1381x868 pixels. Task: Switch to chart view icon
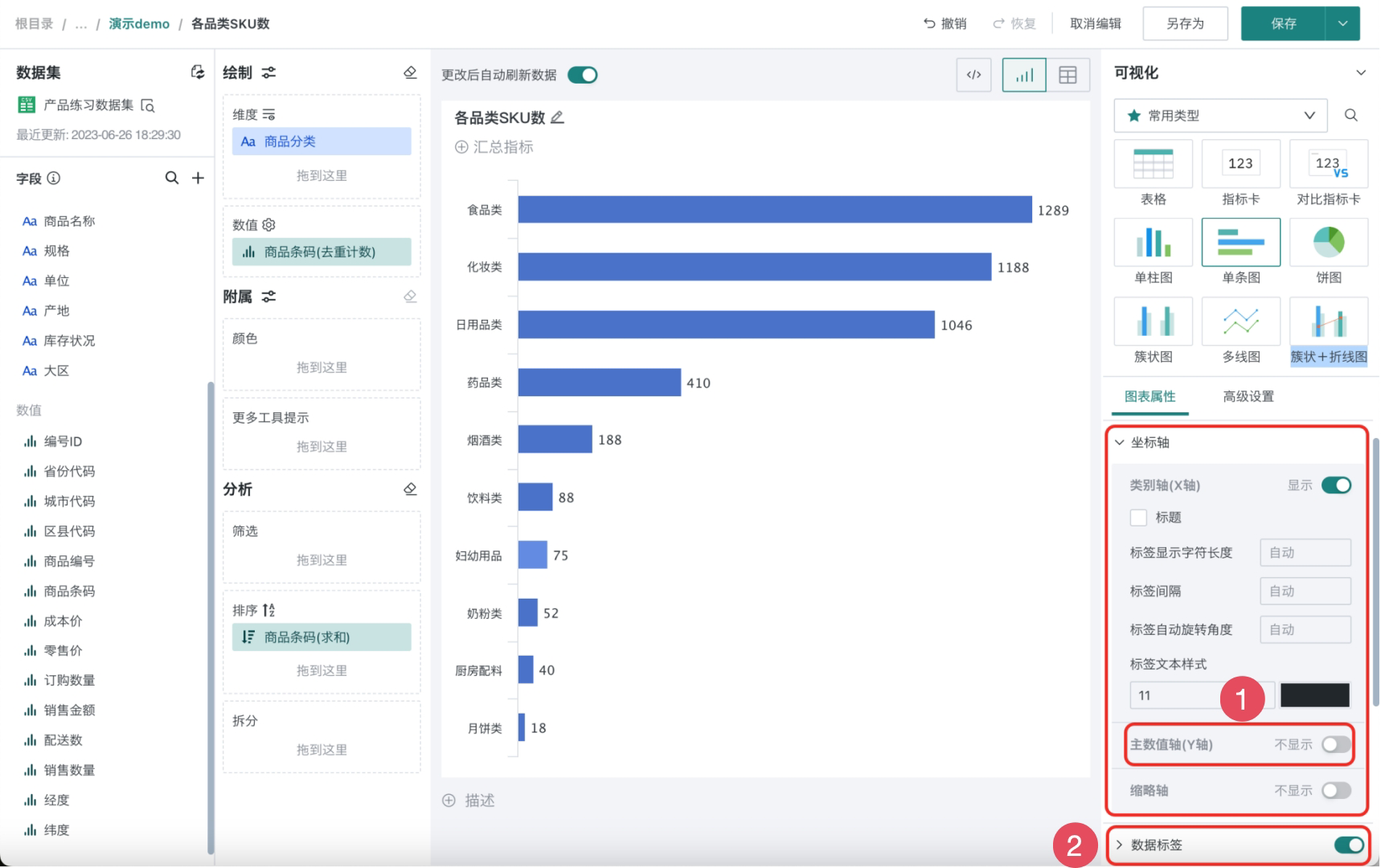point(1024,75)
